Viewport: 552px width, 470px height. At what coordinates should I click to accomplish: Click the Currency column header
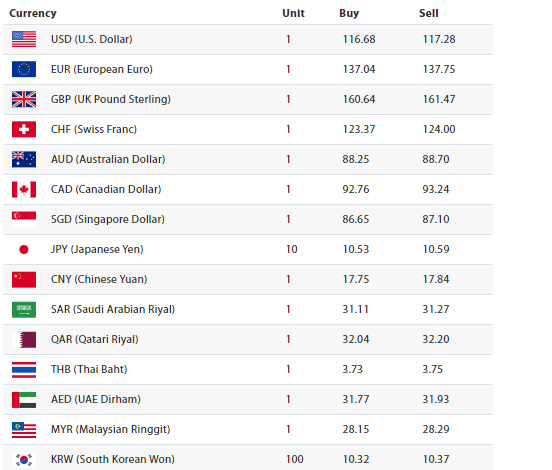[33, 13]
